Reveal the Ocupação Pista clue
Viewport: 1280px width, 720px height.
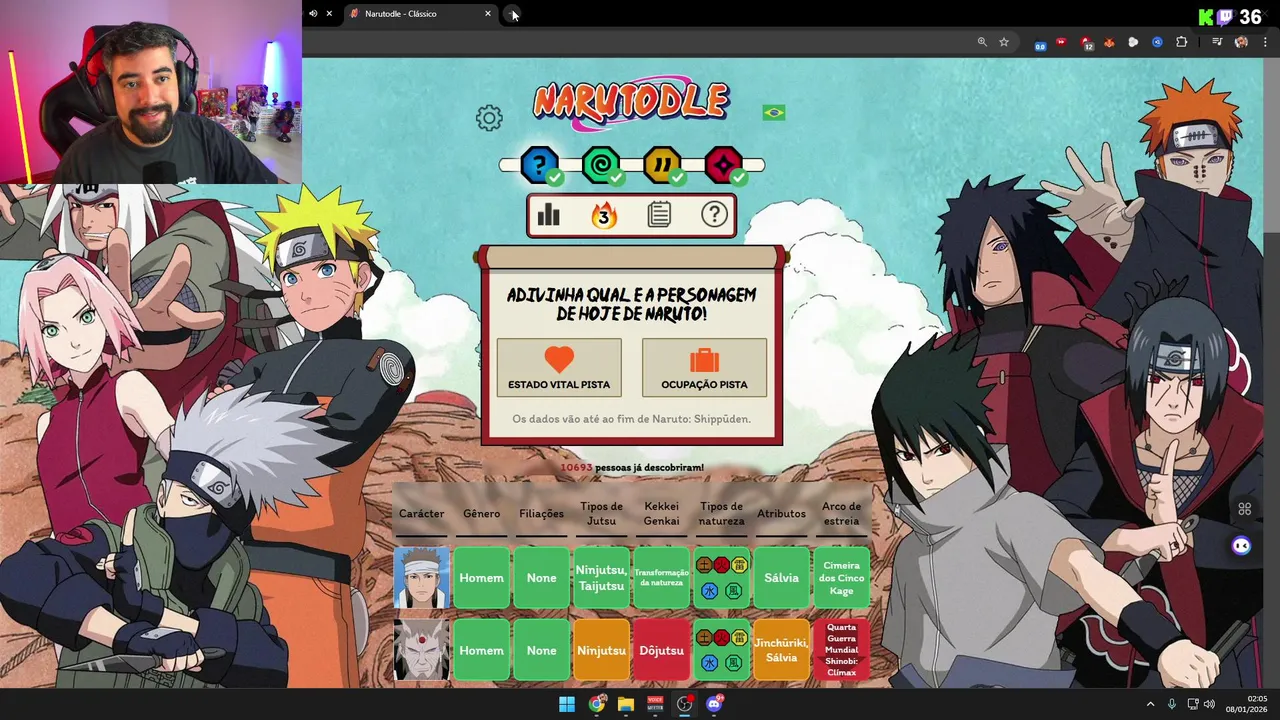704,367
